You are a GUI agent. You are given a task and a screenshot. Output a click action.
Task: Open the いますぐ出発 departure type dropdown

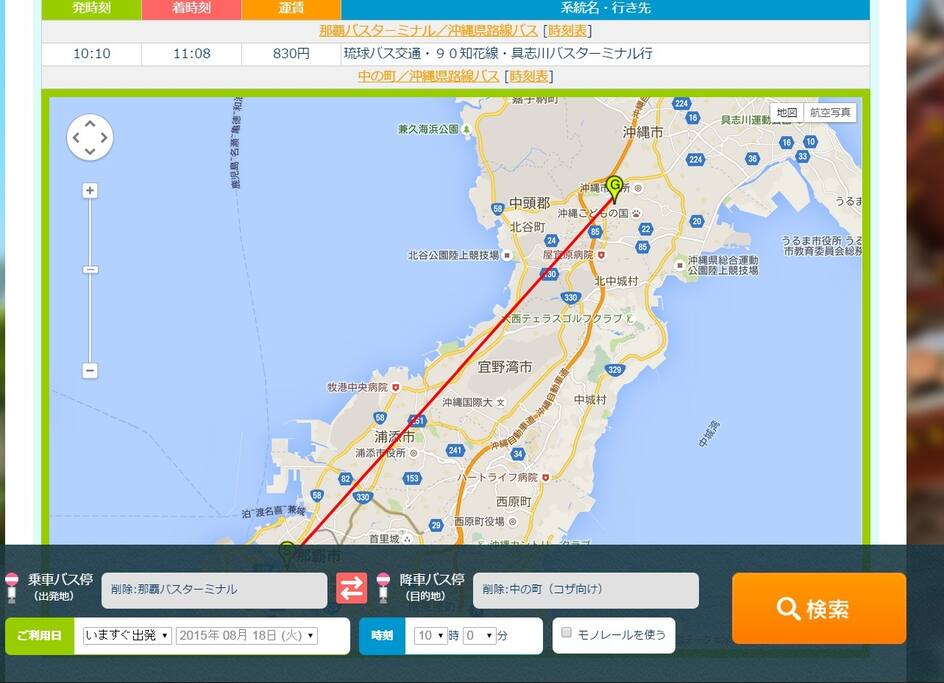point(127,635)
